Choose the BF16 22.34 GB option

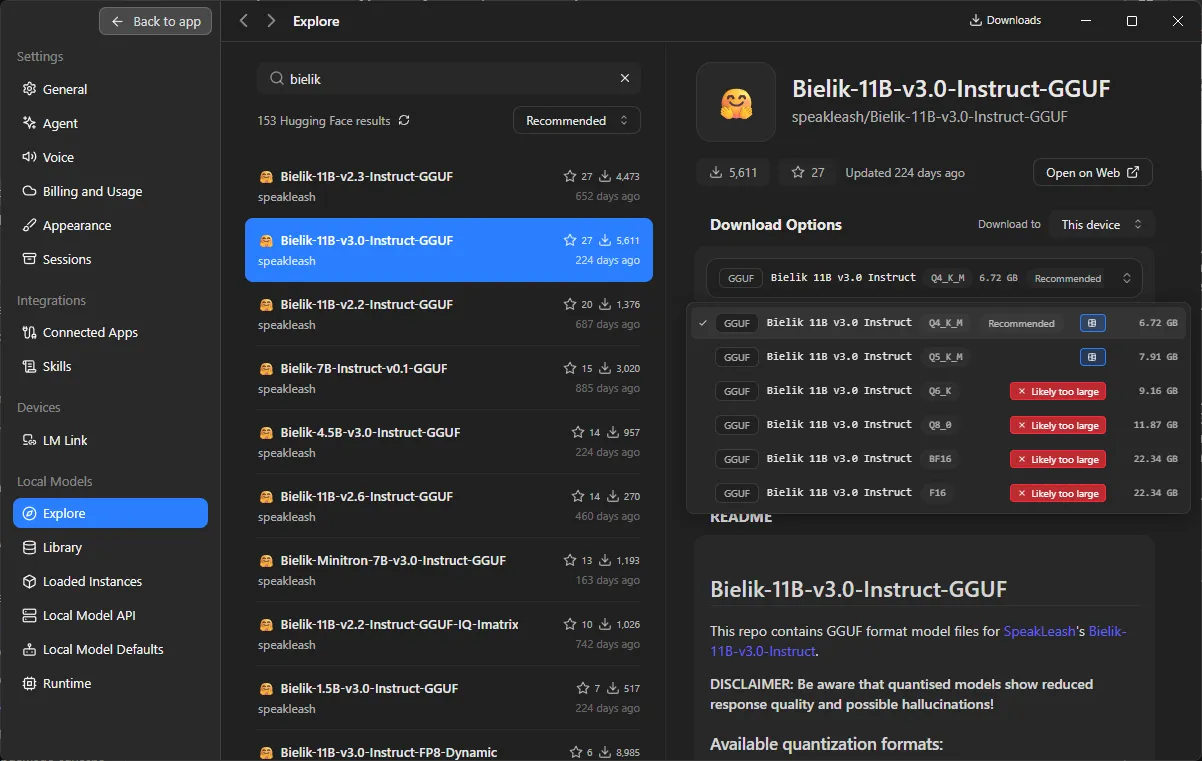click(x=937, y=459)
